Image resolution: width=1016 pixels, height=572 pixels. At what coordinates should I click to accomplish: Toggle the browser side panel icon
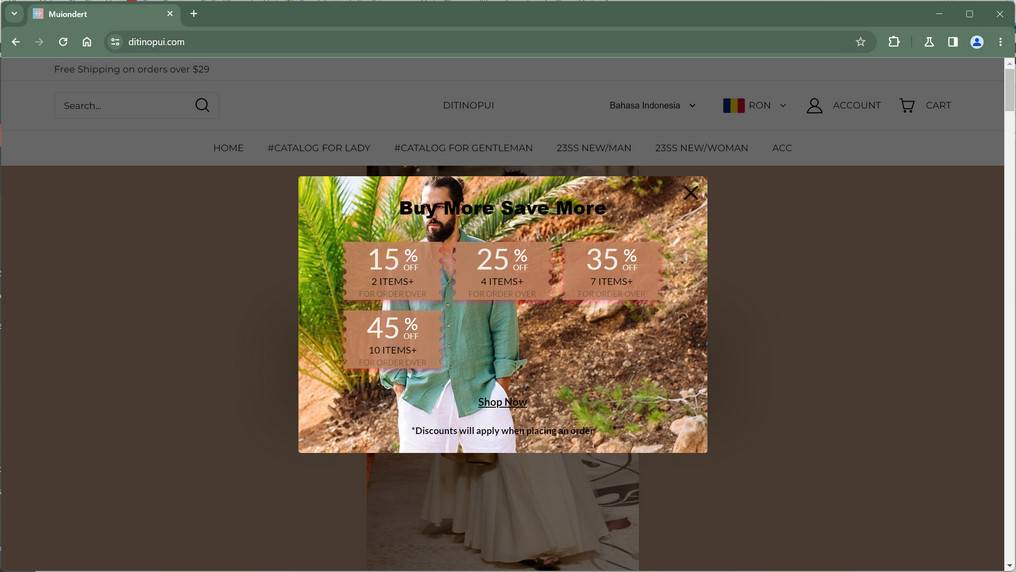click(x=952, y=41)
